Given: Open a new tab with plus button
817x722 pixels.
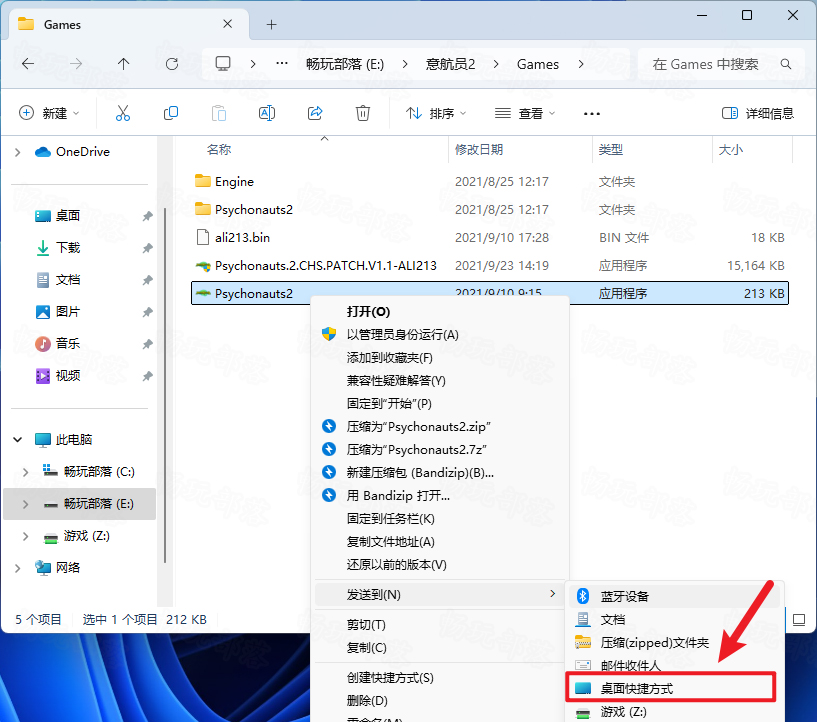Looking at the screenshot, I should pyautogui.click(x=271, y=24).
